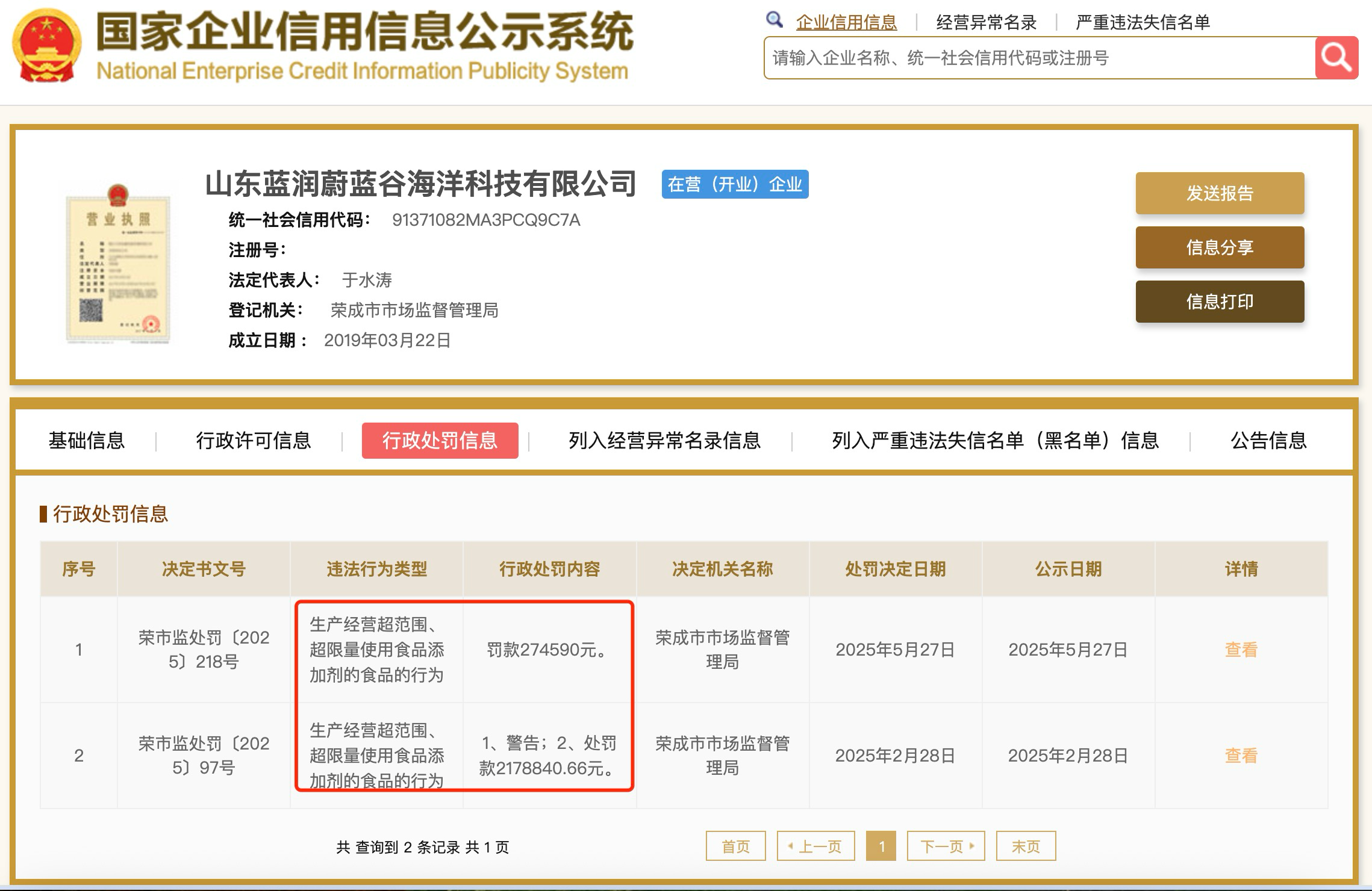Image resolution: width=1372 pixels, height=891 pixels.
Task: Switch to the 基础信息 tab
Action: coord(87,441)
